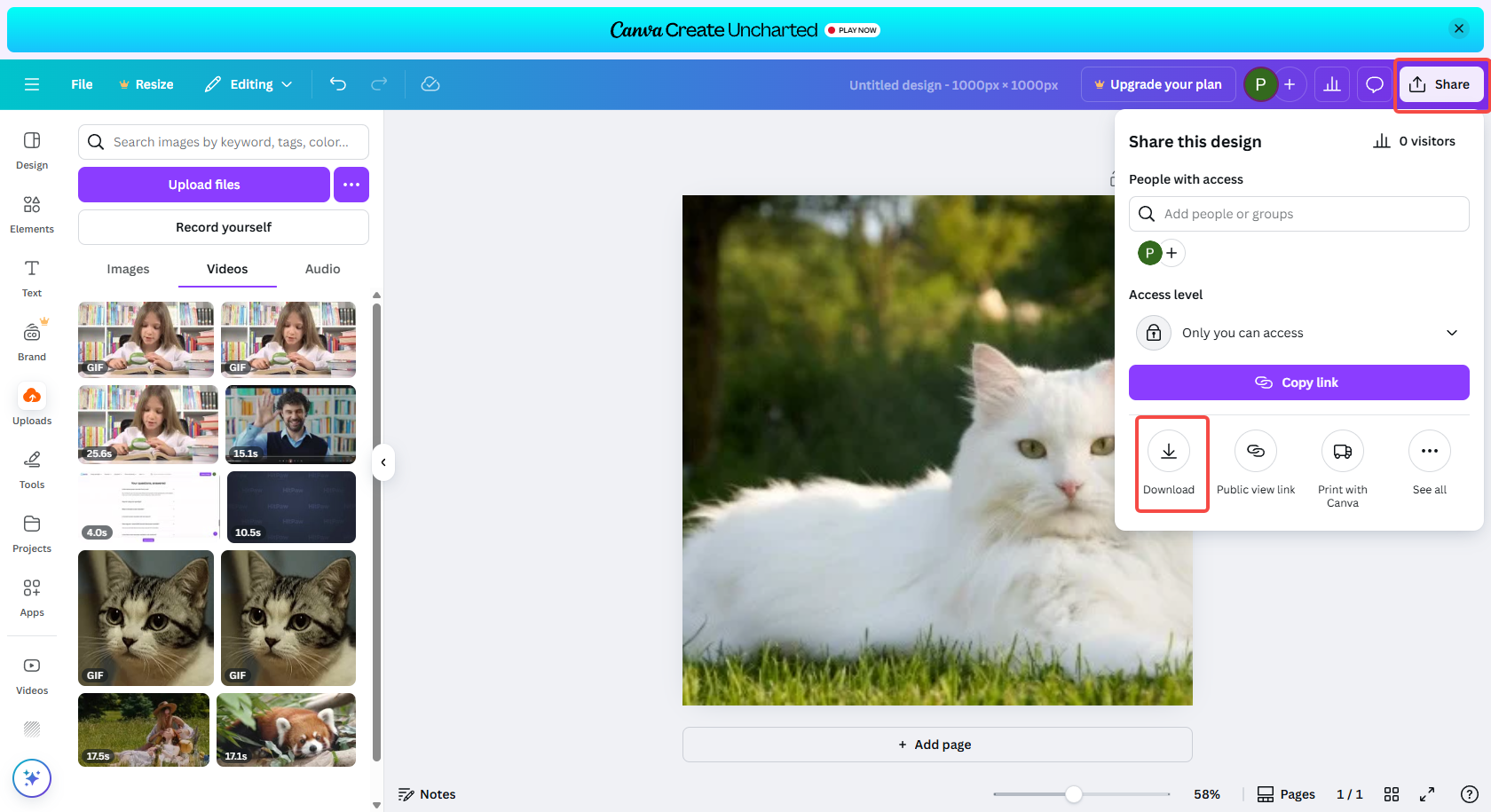Click the search images input field
Image resolution: width=1491 pixels, height=812 pixels.
coord(224,142)
